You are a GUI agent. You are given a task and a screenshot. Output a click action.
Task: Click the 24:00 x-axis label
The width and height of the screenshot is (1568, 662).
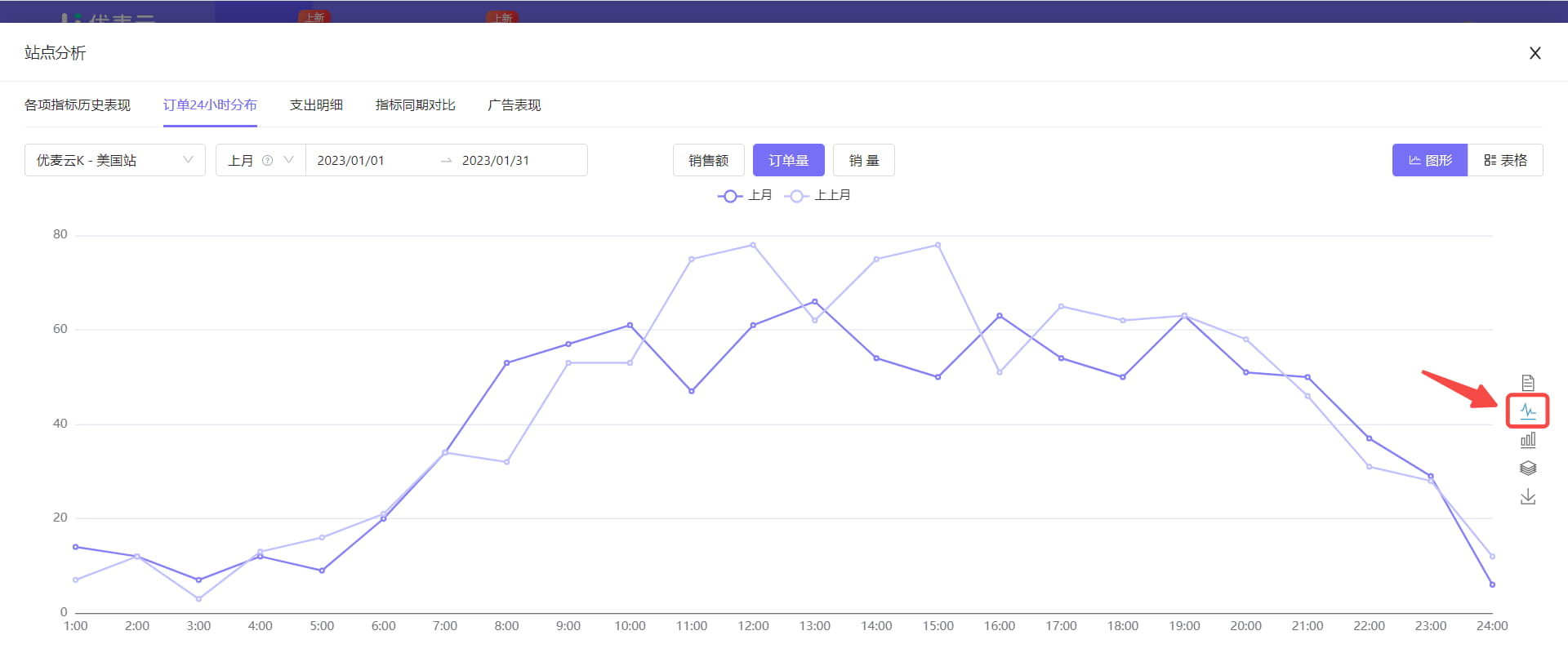(x=1492, y=626)
